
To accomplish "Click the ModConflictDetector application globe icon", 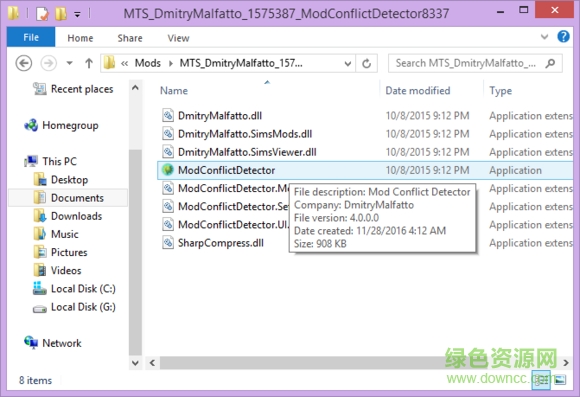I will [x=168, y=170].
